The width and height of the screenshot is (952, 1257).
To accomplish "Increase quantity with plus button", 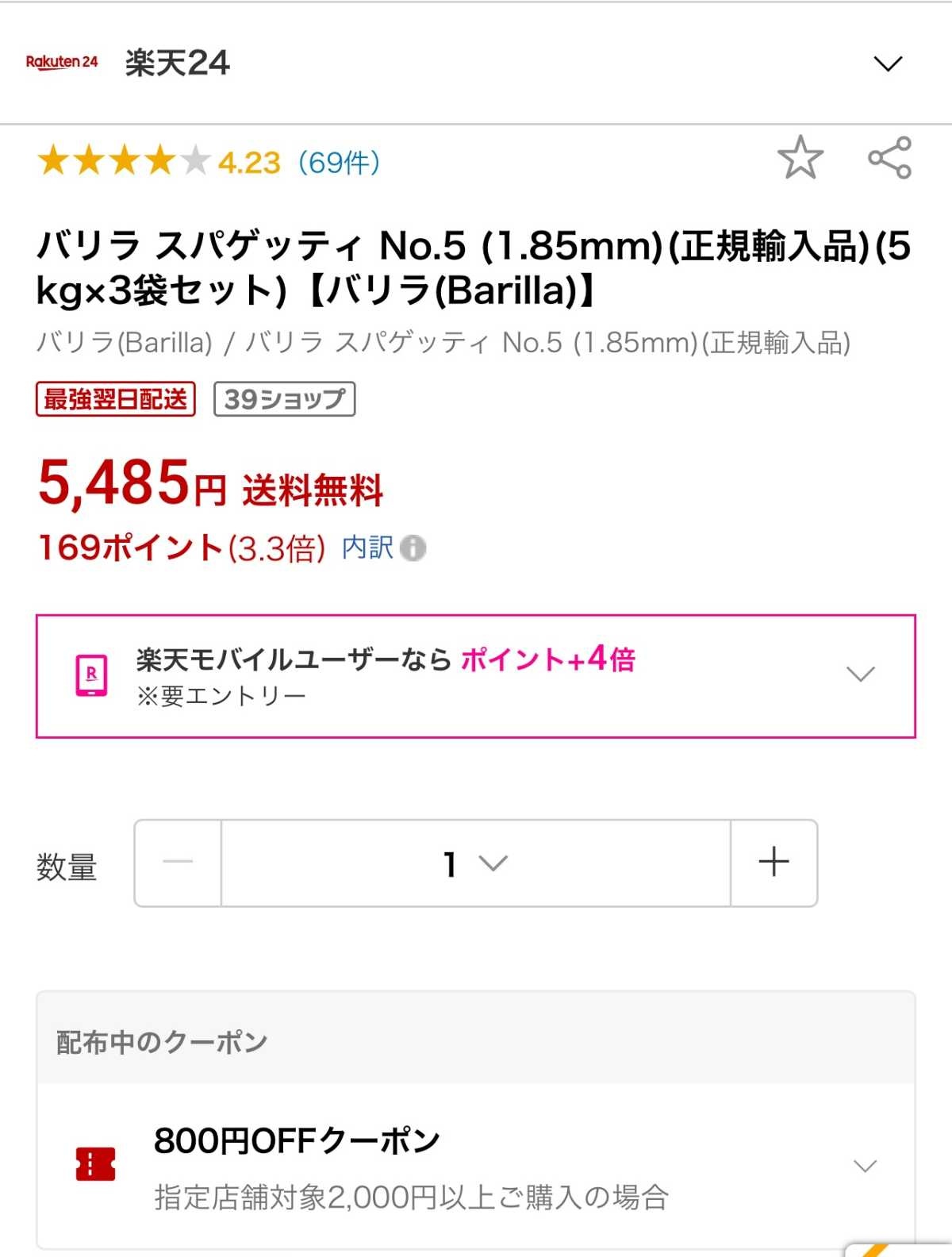I will click(773, 863).
